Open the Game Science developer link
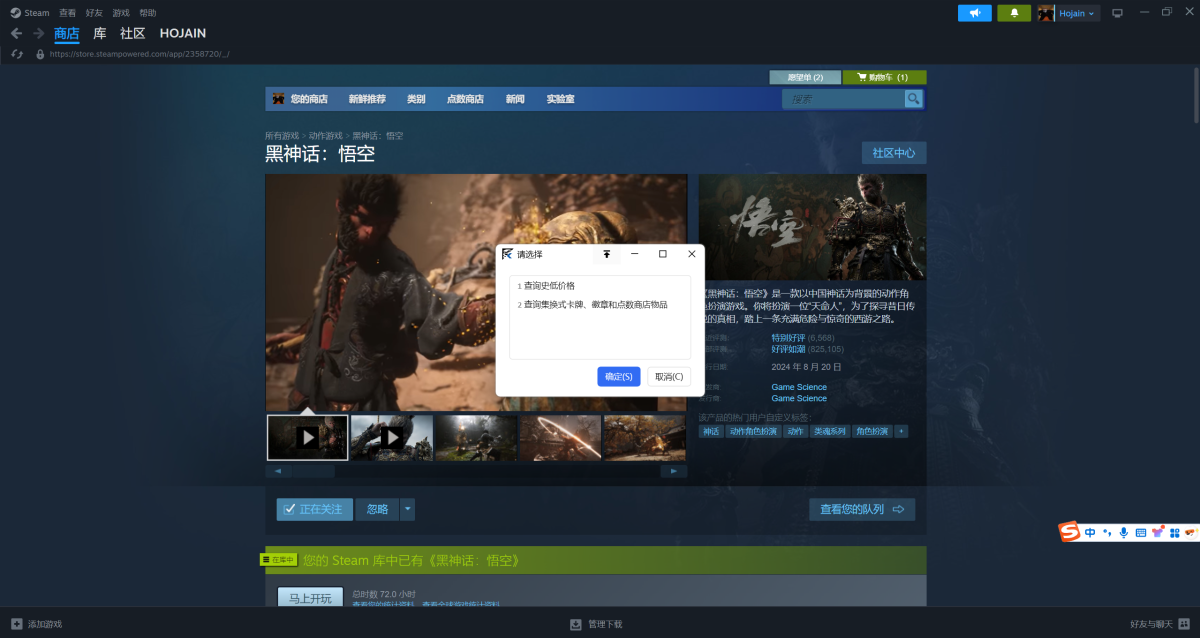Viewport: 1200px width, 638px height. [799, 387]
